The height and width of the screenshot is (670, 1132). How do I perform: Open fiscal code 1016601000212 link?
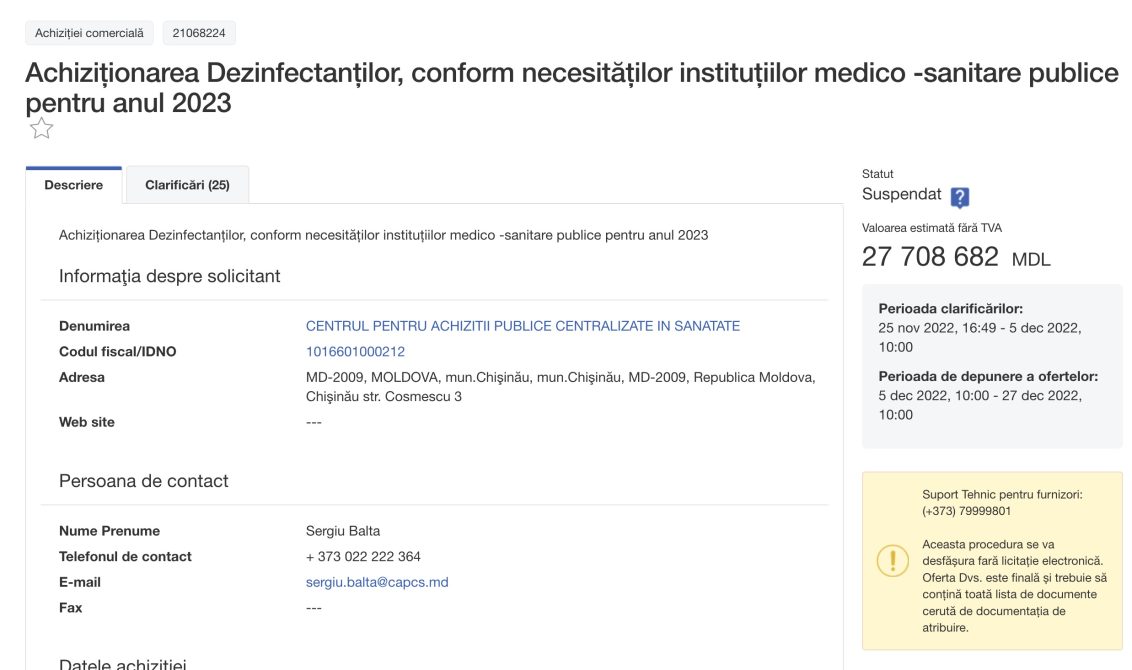[x=355, y=352]
